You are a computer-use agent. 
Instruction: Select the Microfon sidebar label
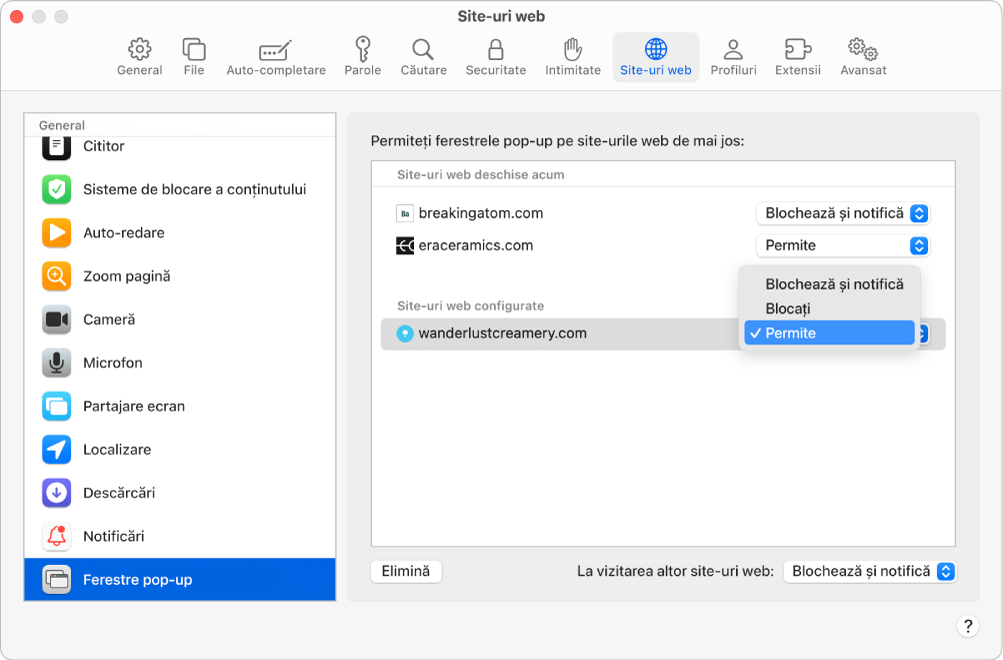[x=113, y=363]
